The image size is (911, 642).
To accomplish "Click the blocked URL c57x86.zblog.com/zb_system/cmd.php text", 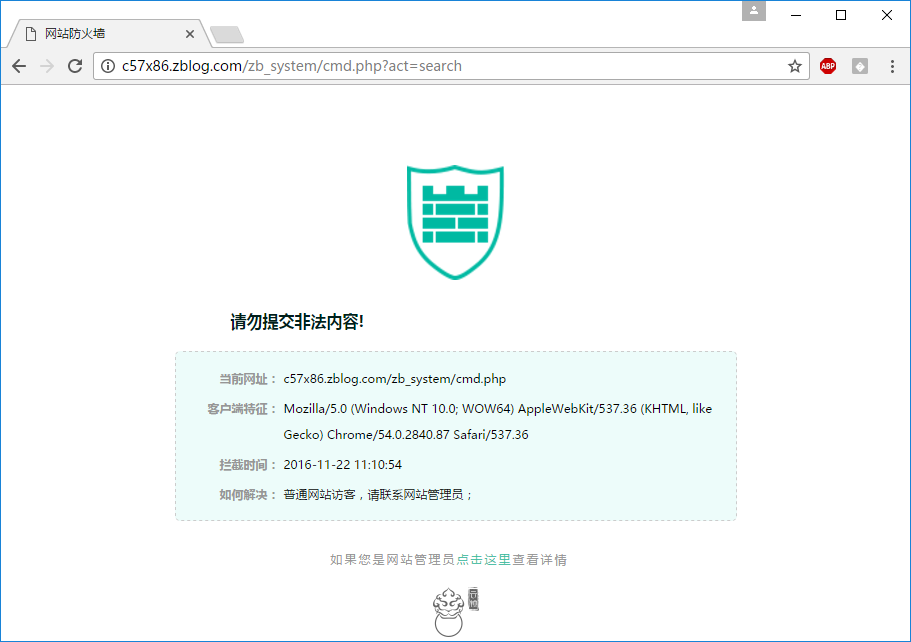I will [x=394, y=379].
